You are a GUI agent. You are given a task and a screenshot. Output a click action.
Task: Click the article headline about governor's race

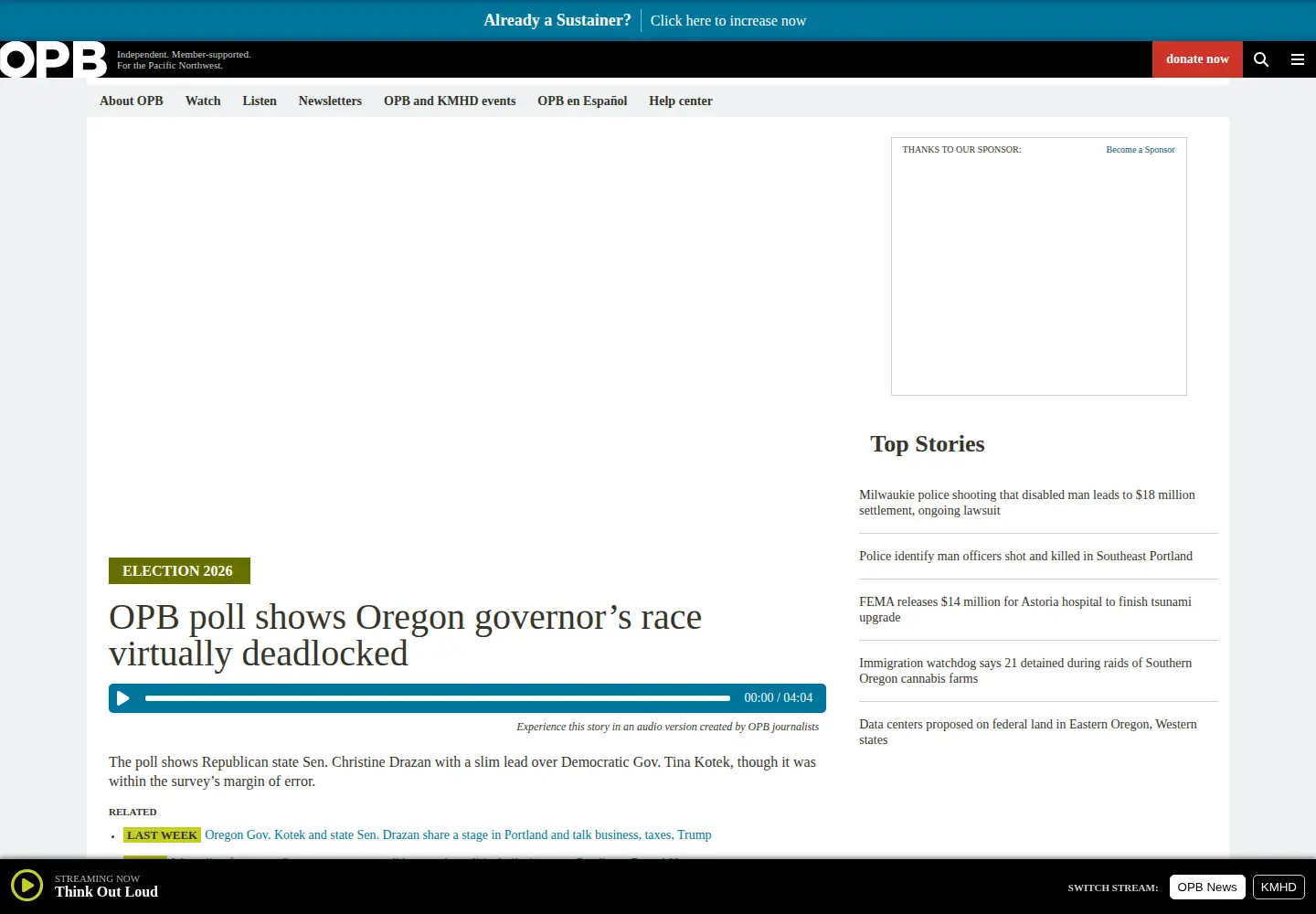[405, 635]
